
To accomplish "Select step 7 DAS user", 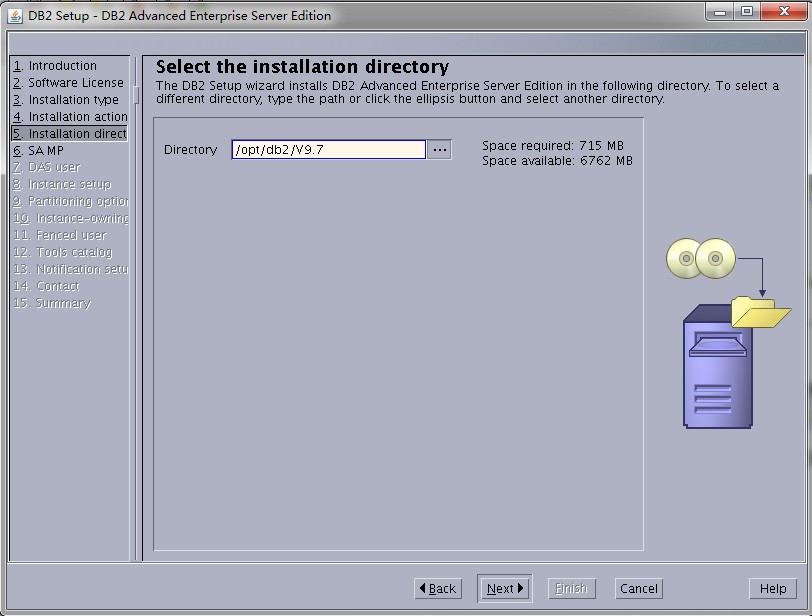I will (x=47, y=167).
